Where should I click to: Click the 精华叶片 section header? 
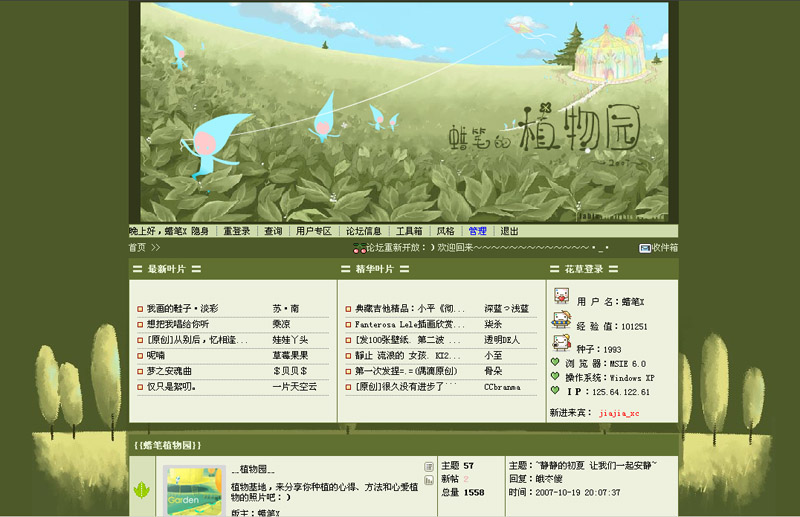coord(375,269)
